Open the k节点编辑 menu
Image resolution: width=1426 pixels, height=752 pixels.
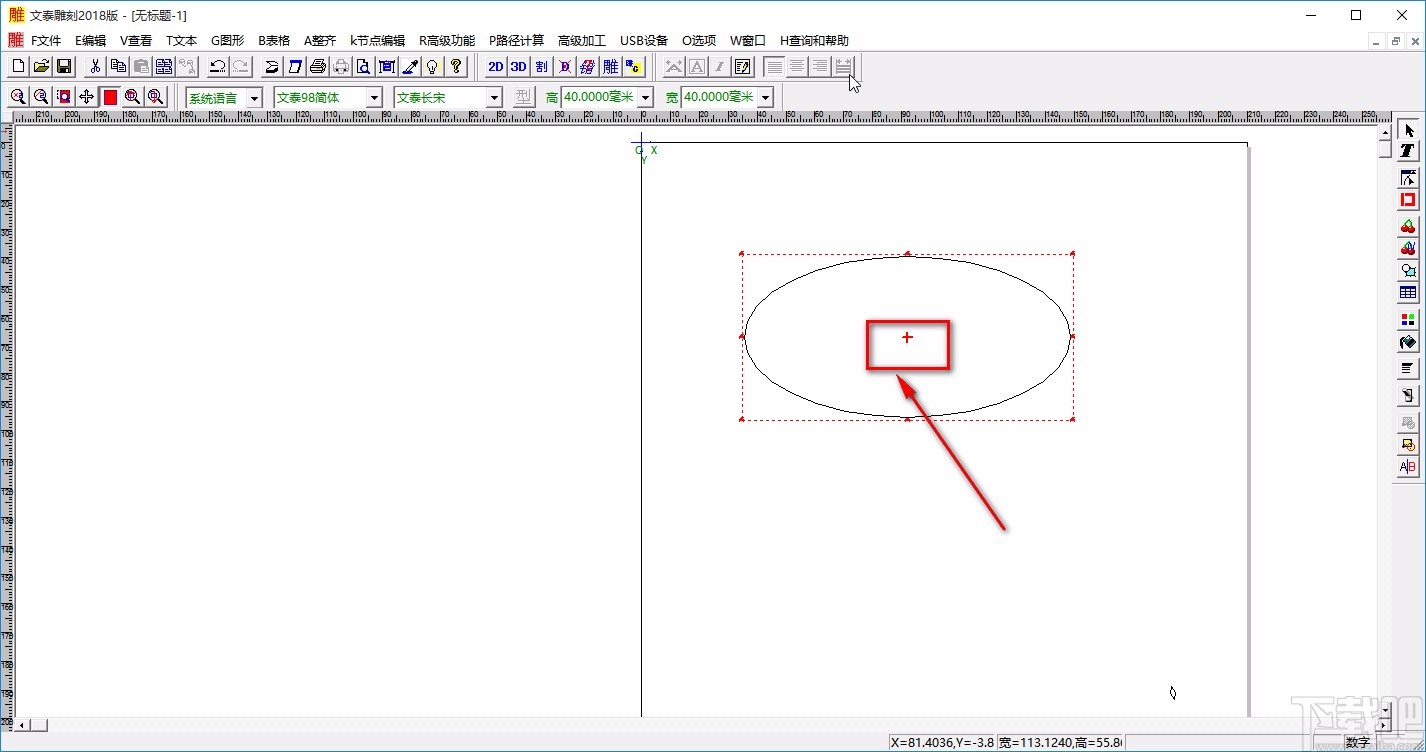(x=377, y=41)
